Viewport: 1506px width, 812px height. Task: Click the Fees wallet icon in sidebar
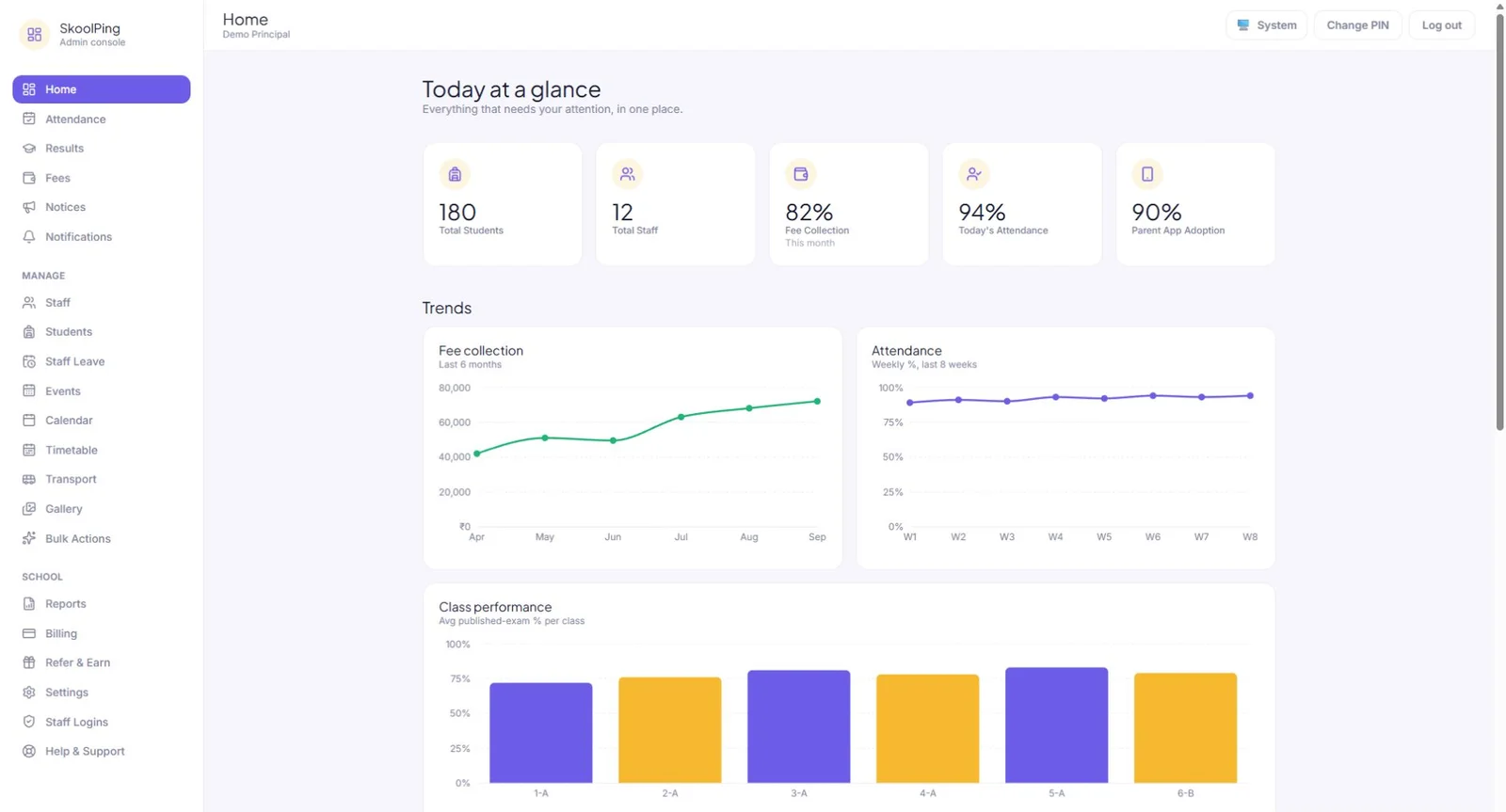[x=29, y=178]
